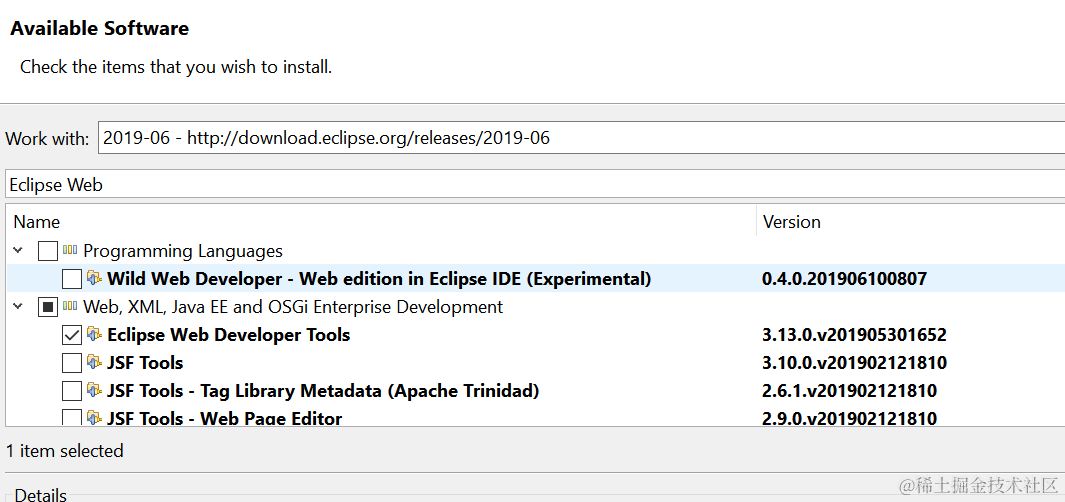Check the Wild Web Developer checkbox

pos(71,279)
